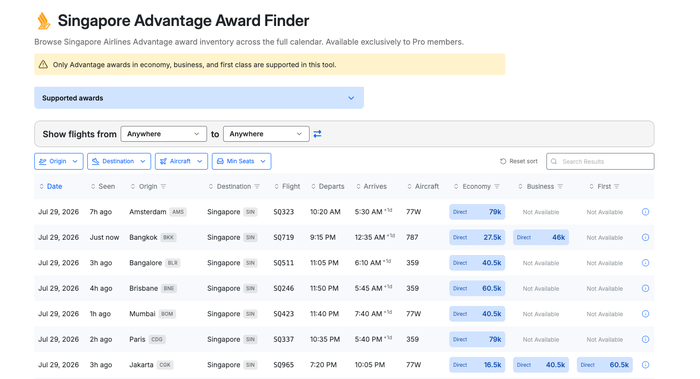Viewport: 700px width, 379px height.
Task: Sort table by Economy column
Action: tap(472, 187)
